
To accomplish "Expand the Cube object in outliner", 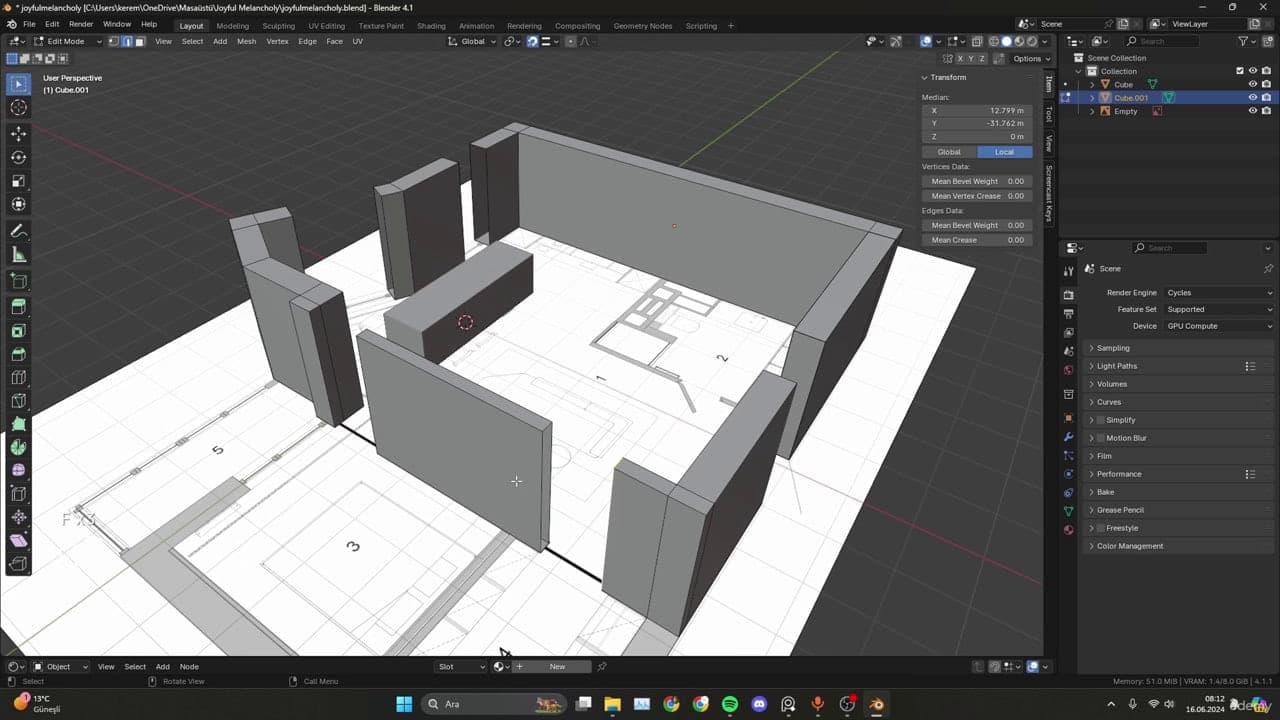I will coord(1092,85).
